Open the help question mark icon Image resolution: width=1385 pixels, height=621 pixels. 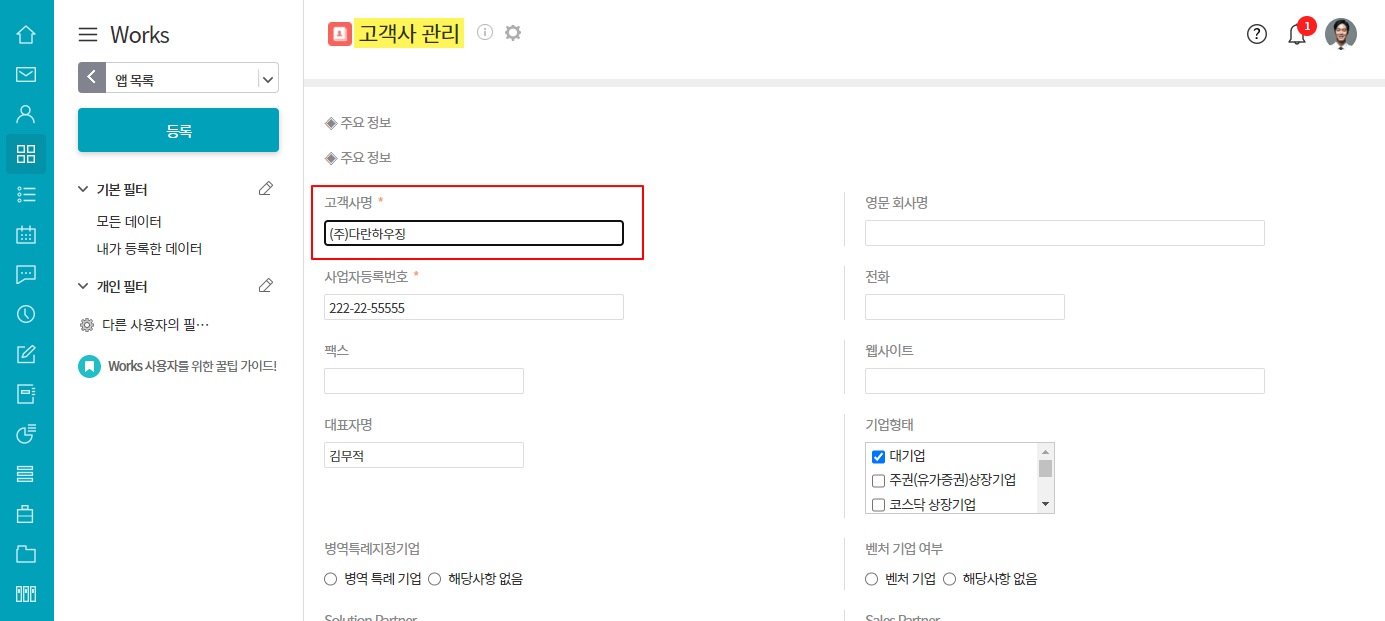(1257, 34)
